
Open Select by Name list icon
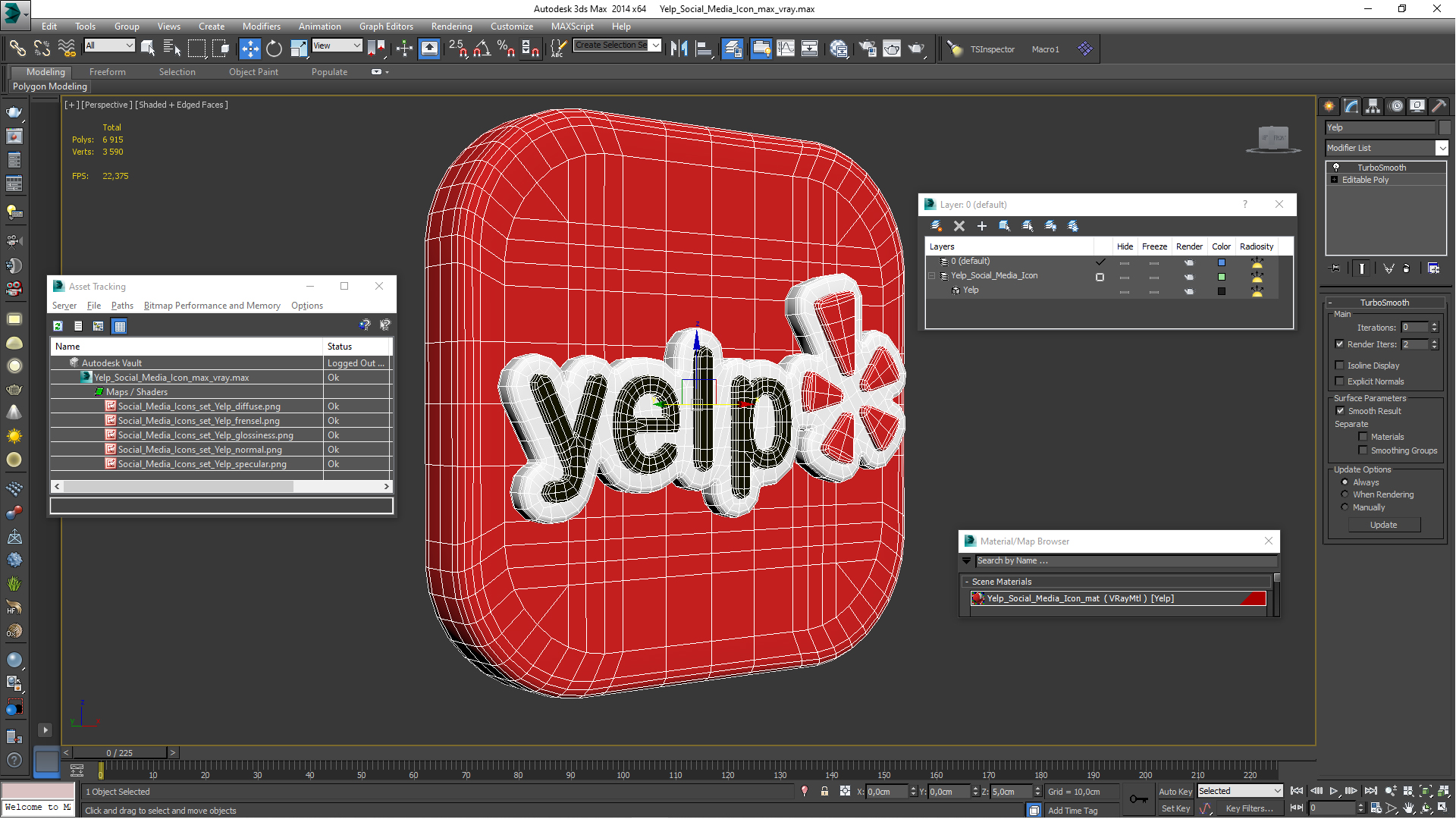[172, 49]
